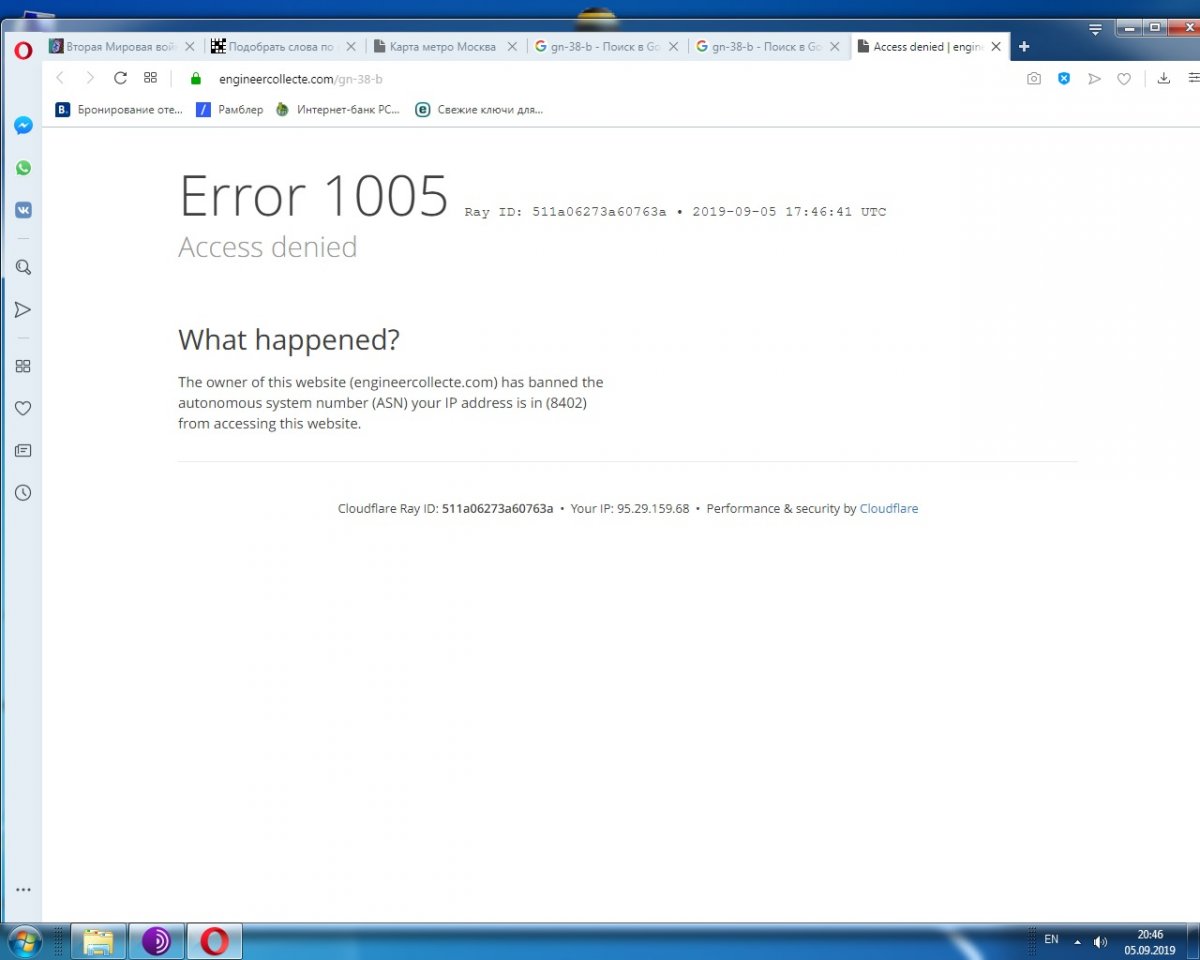Open the Интернет-банк РС... bookmark
Viewport: 1200px width, 960px height.
[338, 110]
